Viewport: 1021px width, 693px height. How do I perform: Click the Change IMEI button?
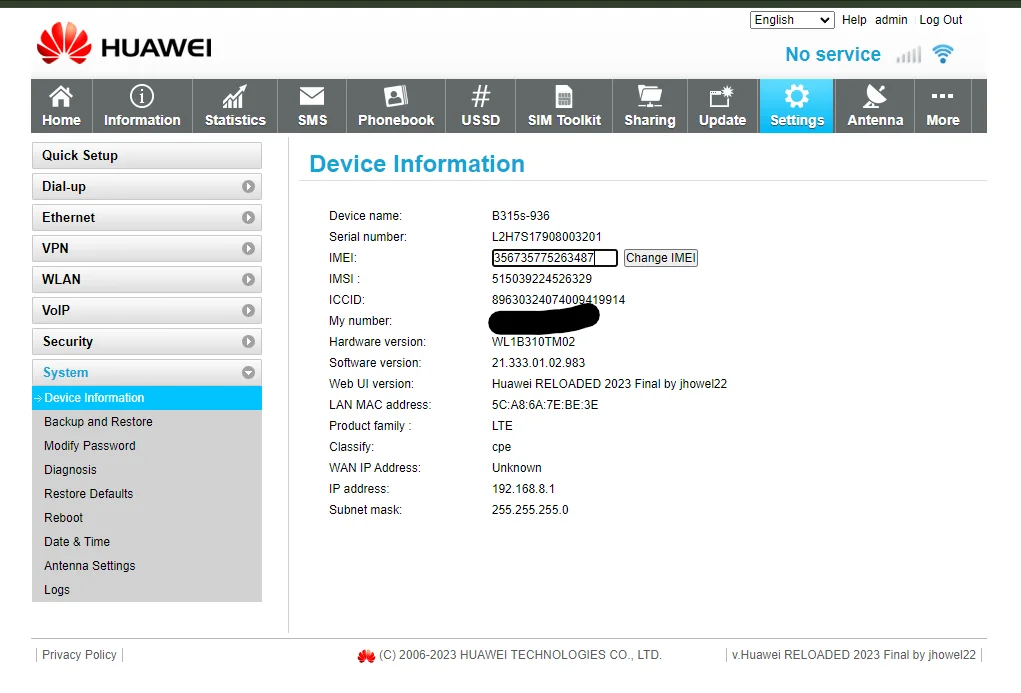click(661, 258)
